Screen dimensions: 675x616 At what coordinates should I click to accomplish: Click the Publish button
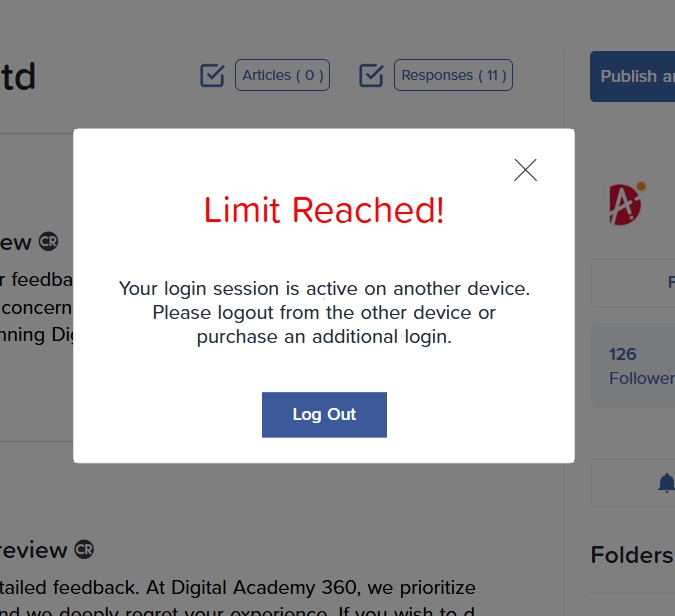click(632, 77)
